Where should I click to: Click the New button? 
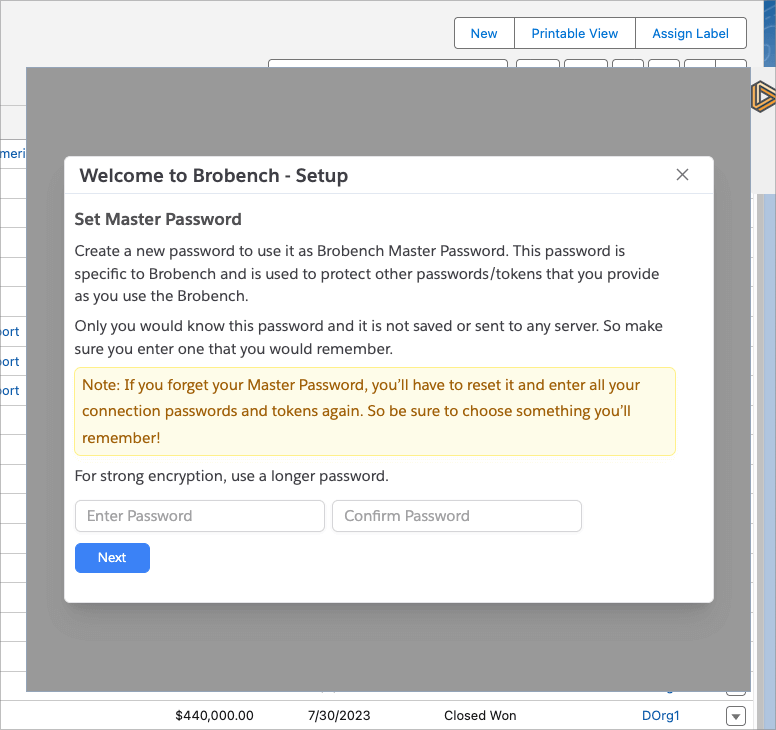[x=484, y=33]
